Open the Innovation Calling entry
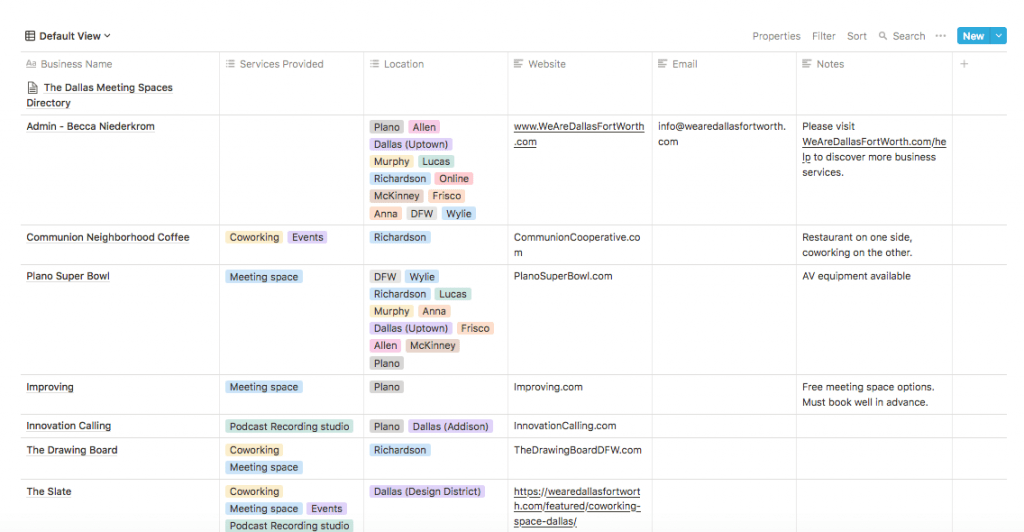This screenshot has width=1024, height=532. tap(69, 426)
